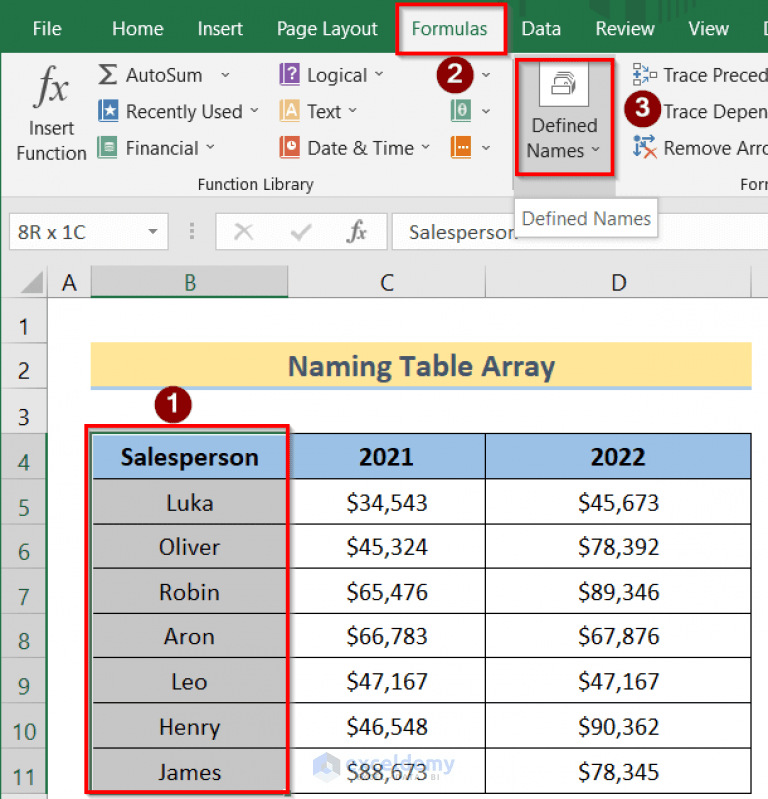Click the Naming Table Array title cell
This screenshot has height=799, width=768.
pos(421,366)
